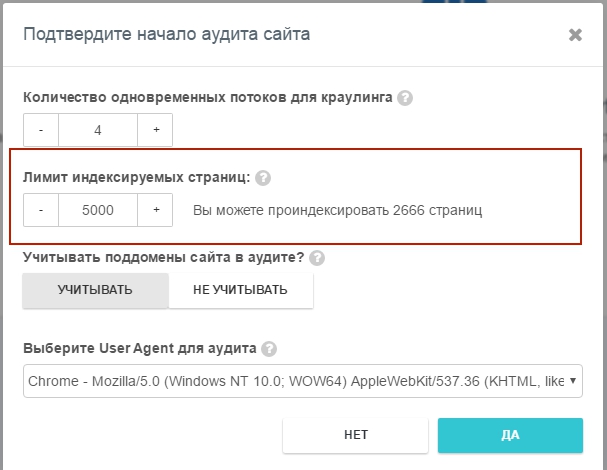Click the dialog title Подтвердите начало аудита сайта
This screenshot has width=607, height=470.
[x=166, y=35]
